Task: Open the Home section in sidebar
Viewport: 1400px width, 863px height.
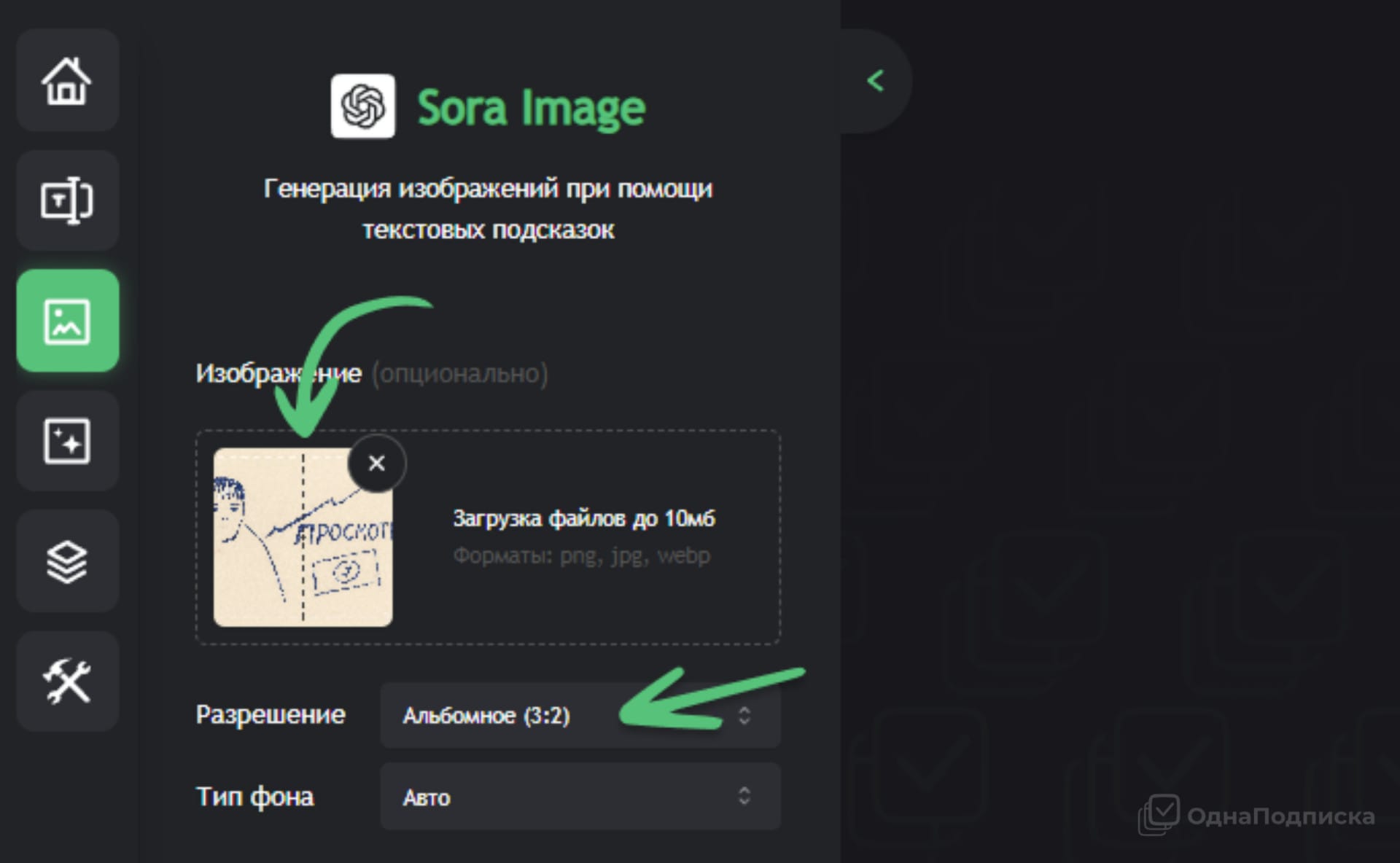Action: [67, 81]
